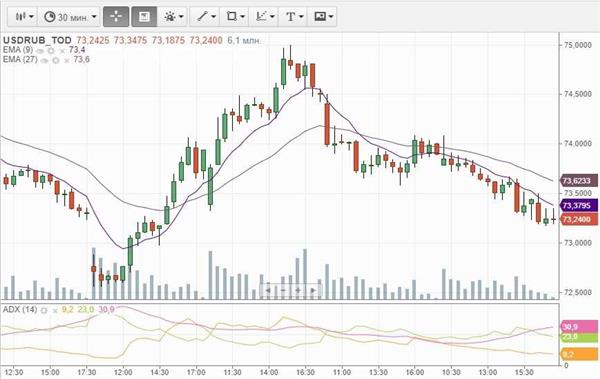The width and height of the screenshot is (600, 379).
Task: Click the ADX (14) indicator label
Action: coord(20,309)
